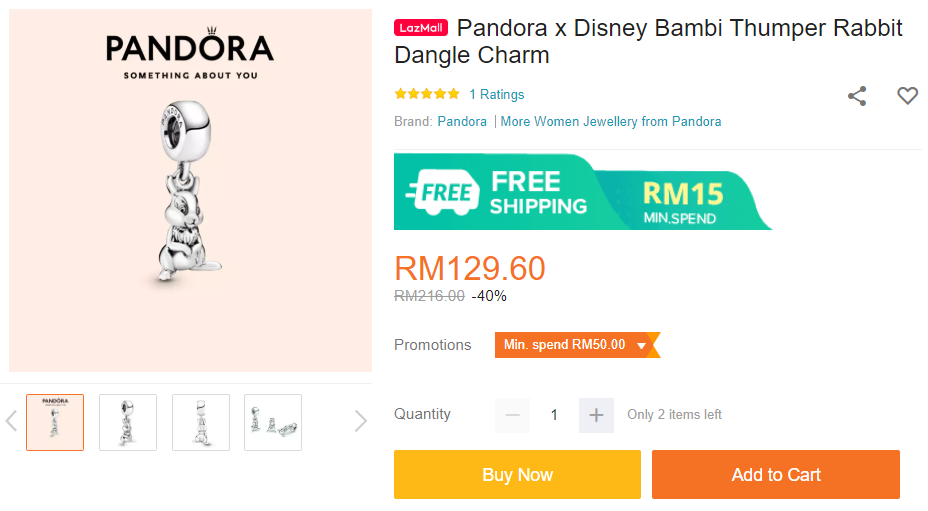Expand the Min. spend RM50.00 promotion
The image size is (928, 511).
pyautogui.click(x=576, y=345)
